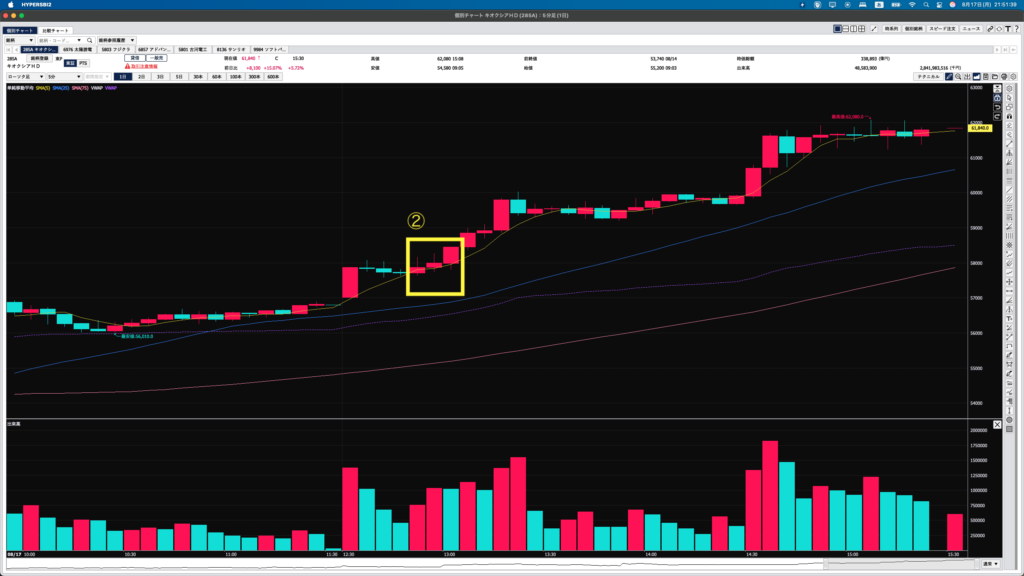Switch to the 比較チャート tab

point(56,31)
